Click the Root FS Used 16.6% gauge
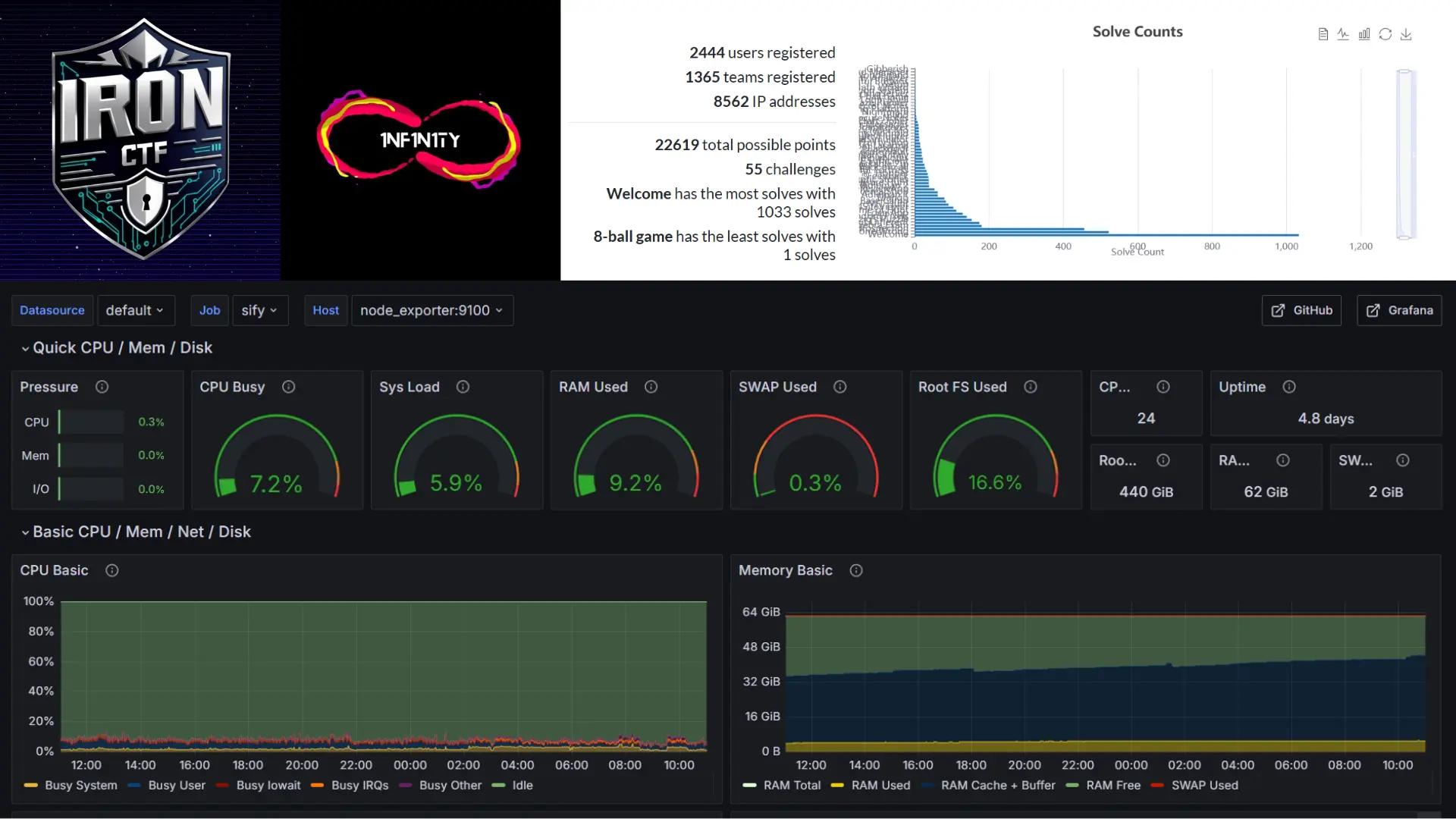1456x819 pixels. (995, 457)
